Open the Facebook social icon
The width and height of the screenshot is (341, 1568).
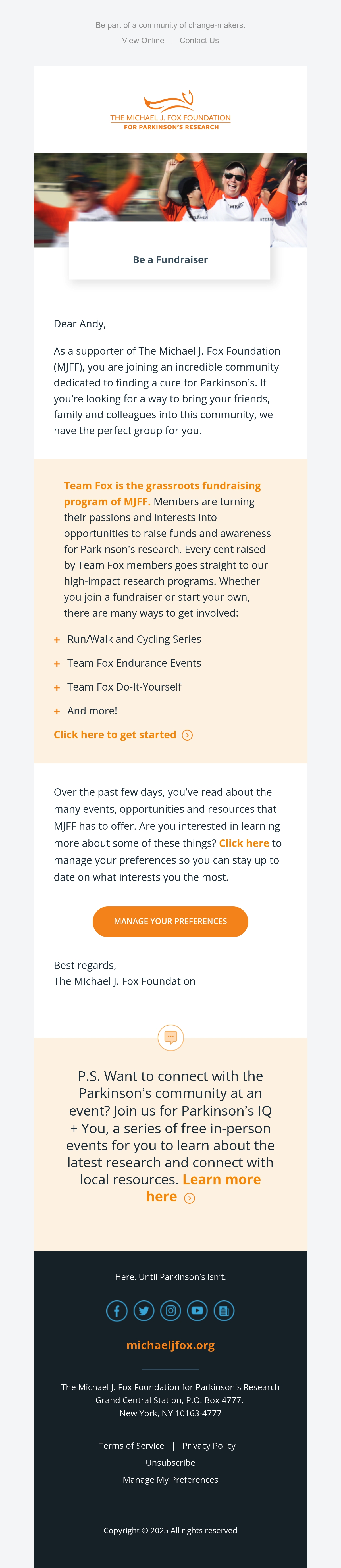(117, 1311)
